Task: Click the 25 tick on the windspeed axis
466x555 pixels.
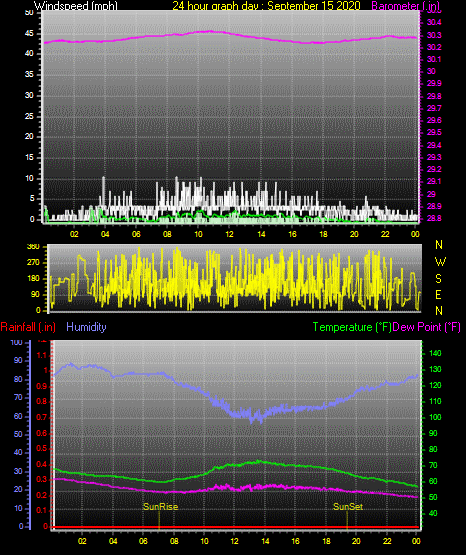Action: [x=29, y=116]
